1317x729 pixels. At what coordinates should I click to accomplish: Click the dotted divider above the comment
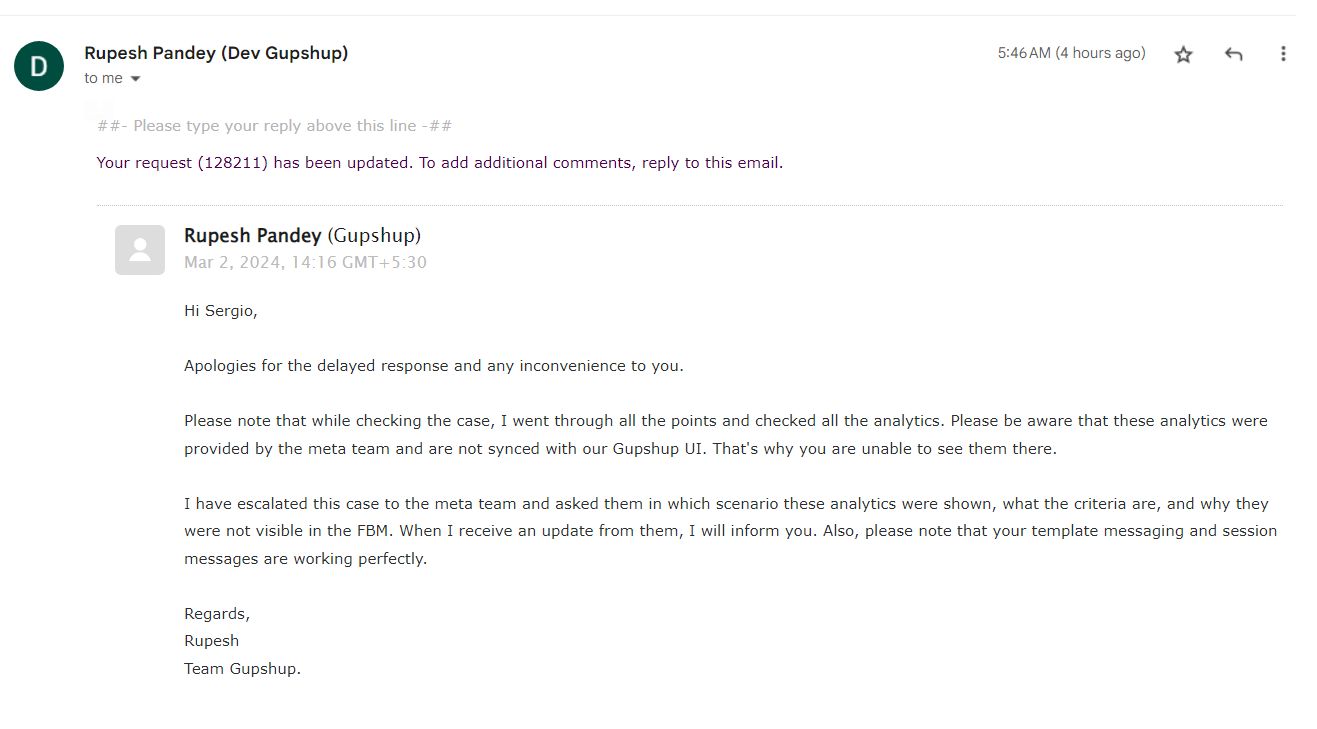[x=689, y=206]
